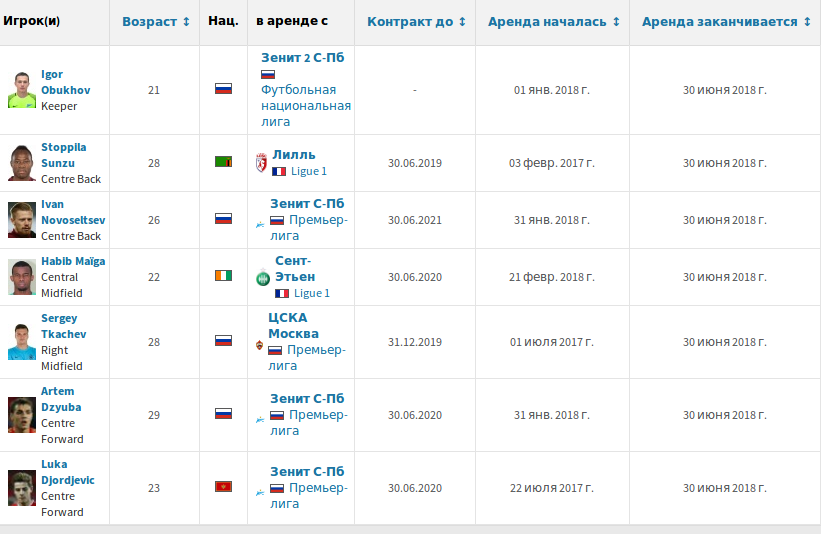
Task: Click the CSKA Moscow club crest icon
Action: pos(261,345)
